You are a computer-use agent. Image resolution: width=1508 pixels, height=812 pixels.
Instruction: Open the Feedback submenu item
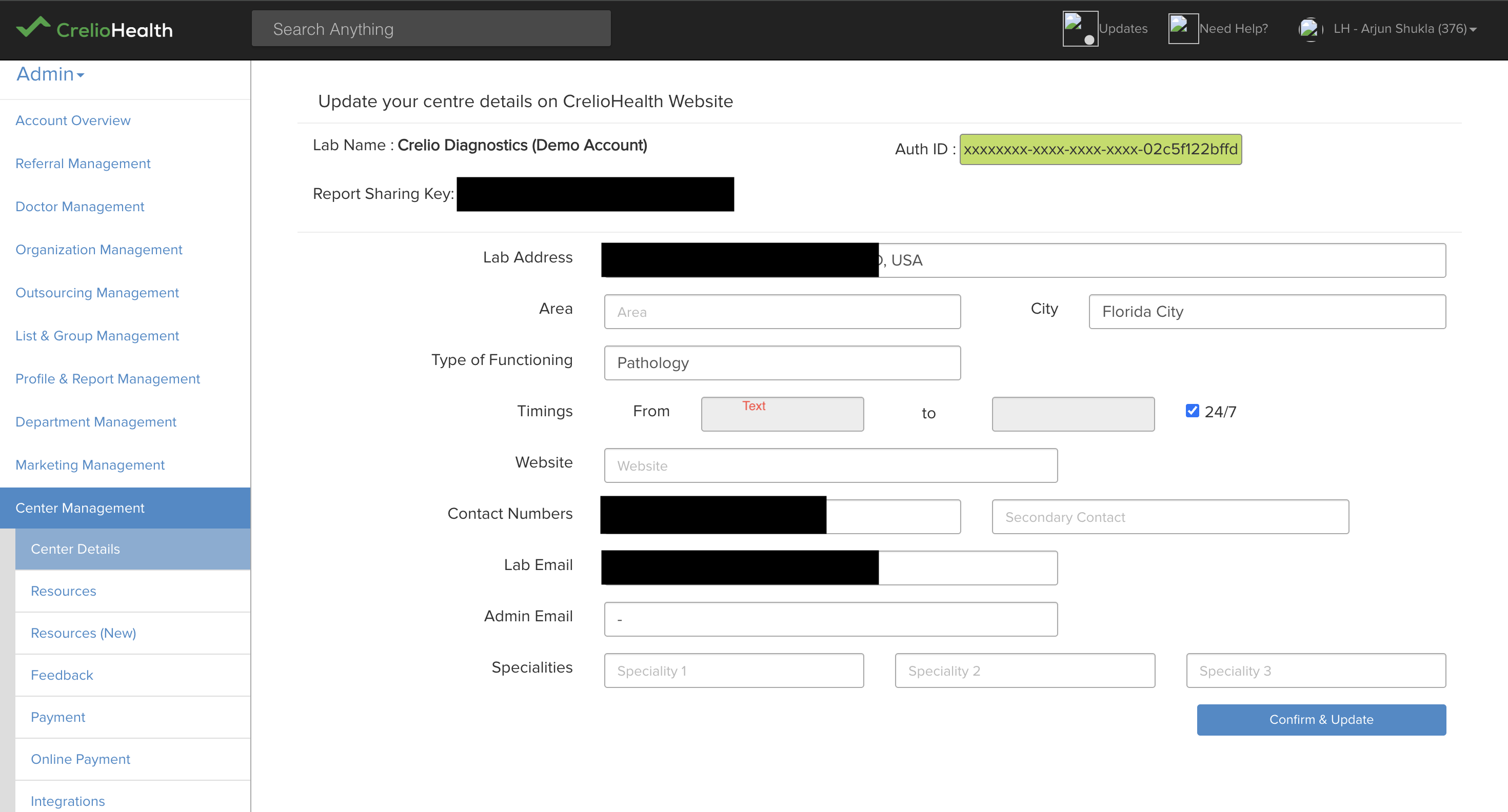pyautogui.click(x=133, y=675)
